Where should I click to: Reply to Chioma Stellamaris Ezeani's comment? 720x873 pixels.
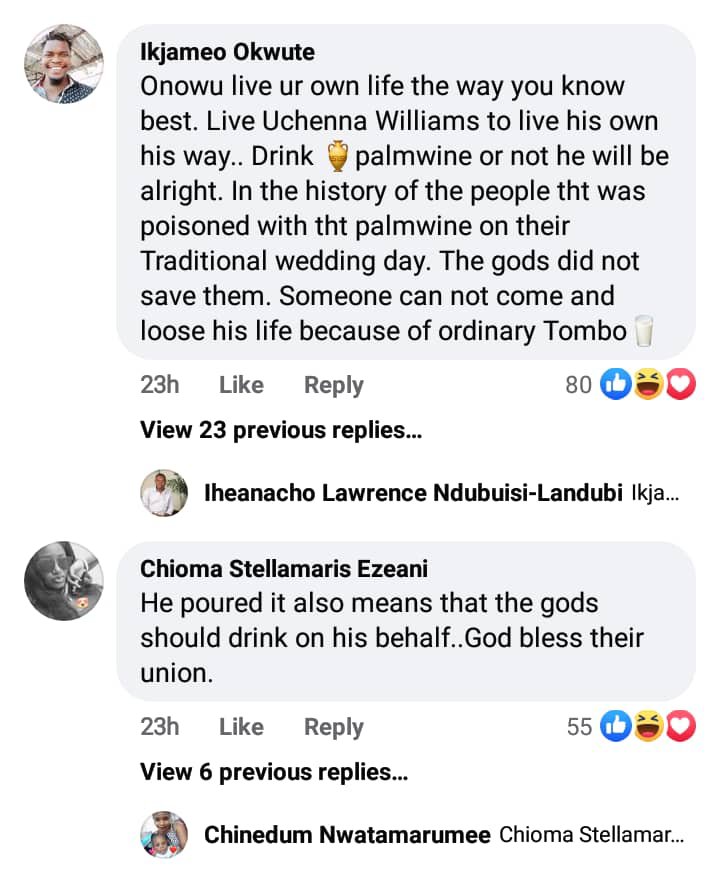tap(334, 727)
